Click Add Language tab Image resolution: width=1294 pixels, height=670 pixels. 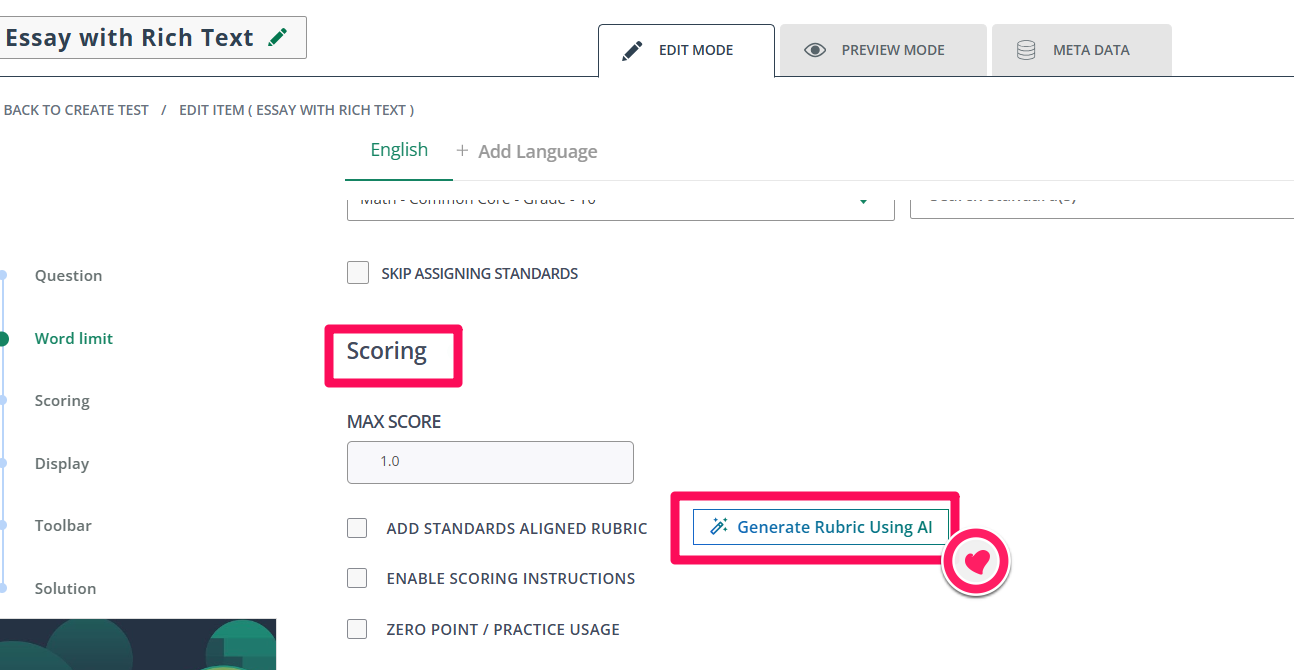(527, 151)
